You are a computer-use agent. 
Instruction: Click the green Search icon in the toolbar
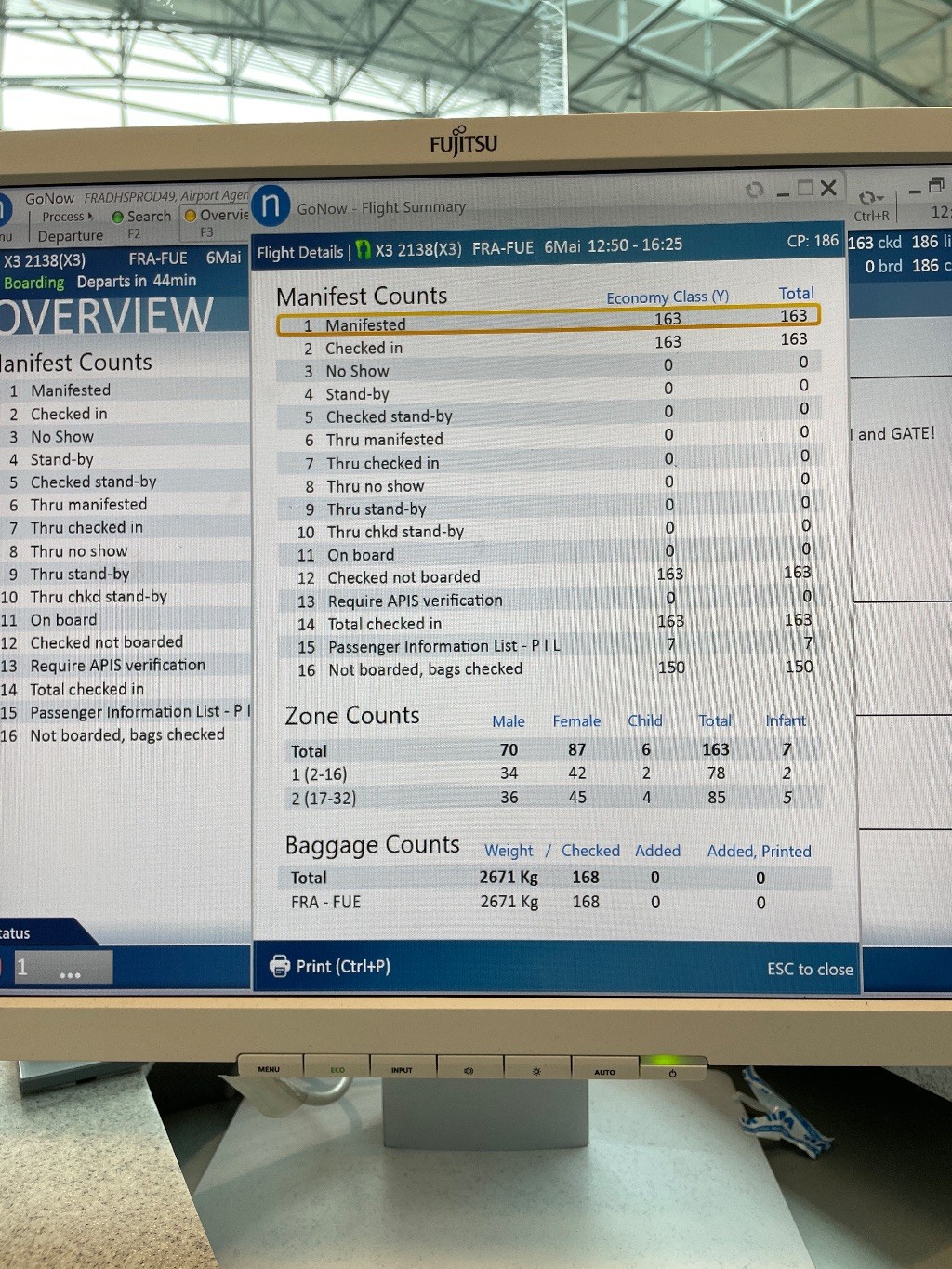click(117, 217)
